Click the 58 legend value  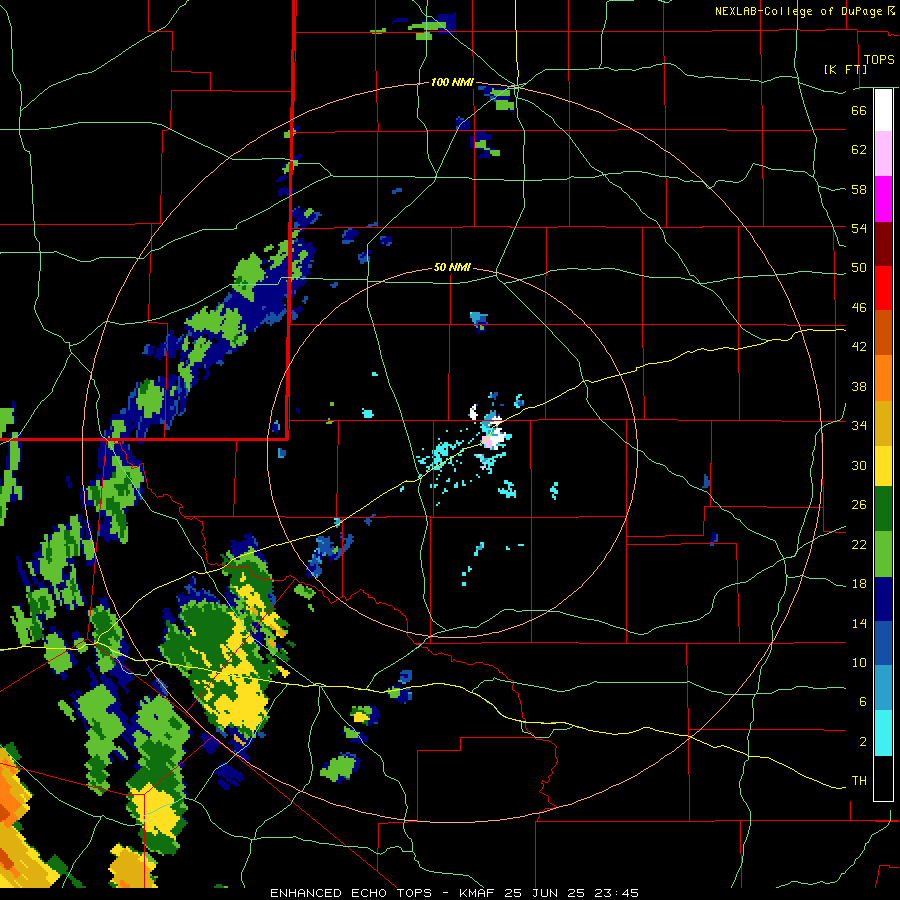coord(859,189)
